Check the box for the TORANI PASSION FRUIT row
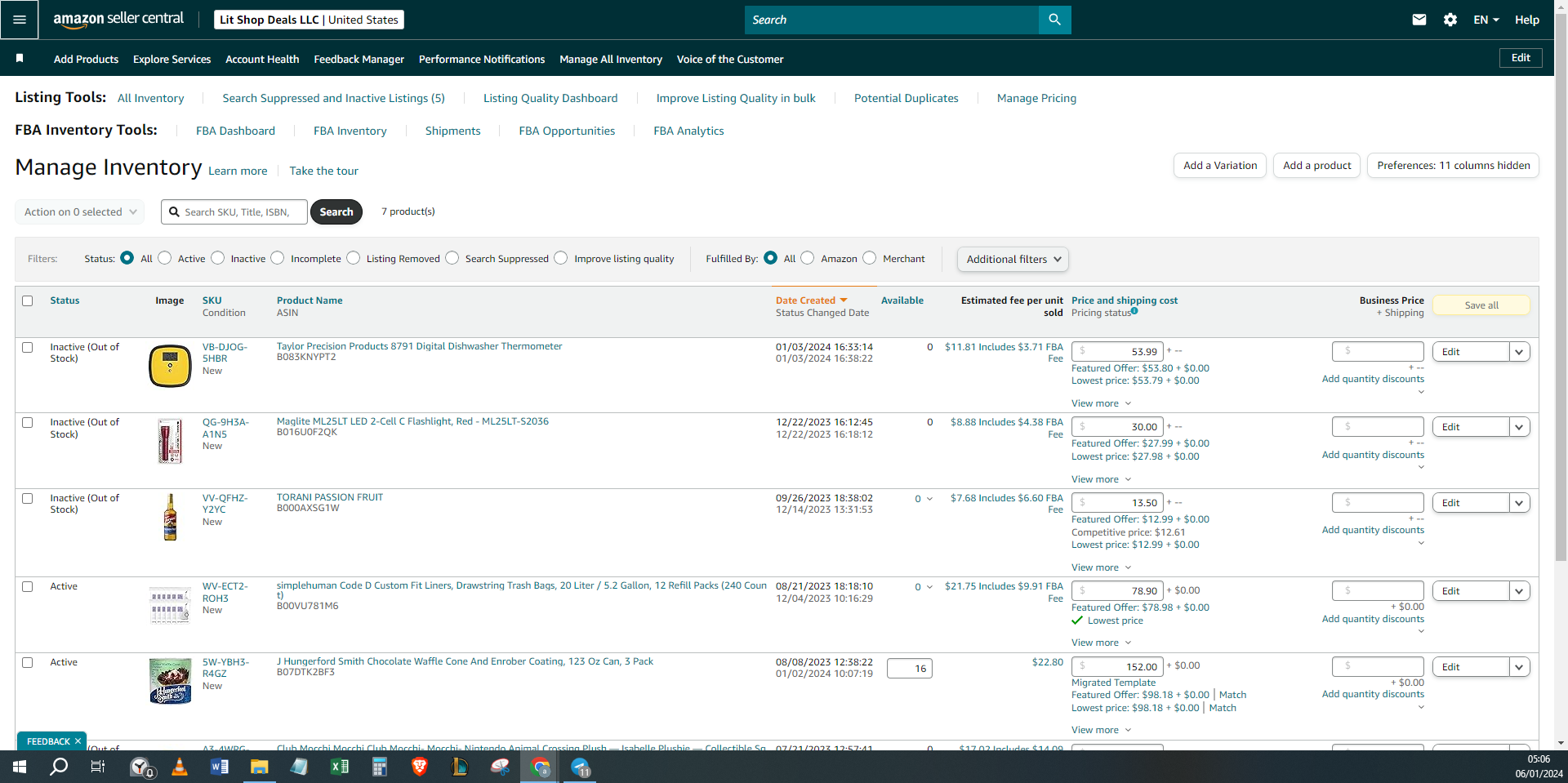 tap(28, 498)
